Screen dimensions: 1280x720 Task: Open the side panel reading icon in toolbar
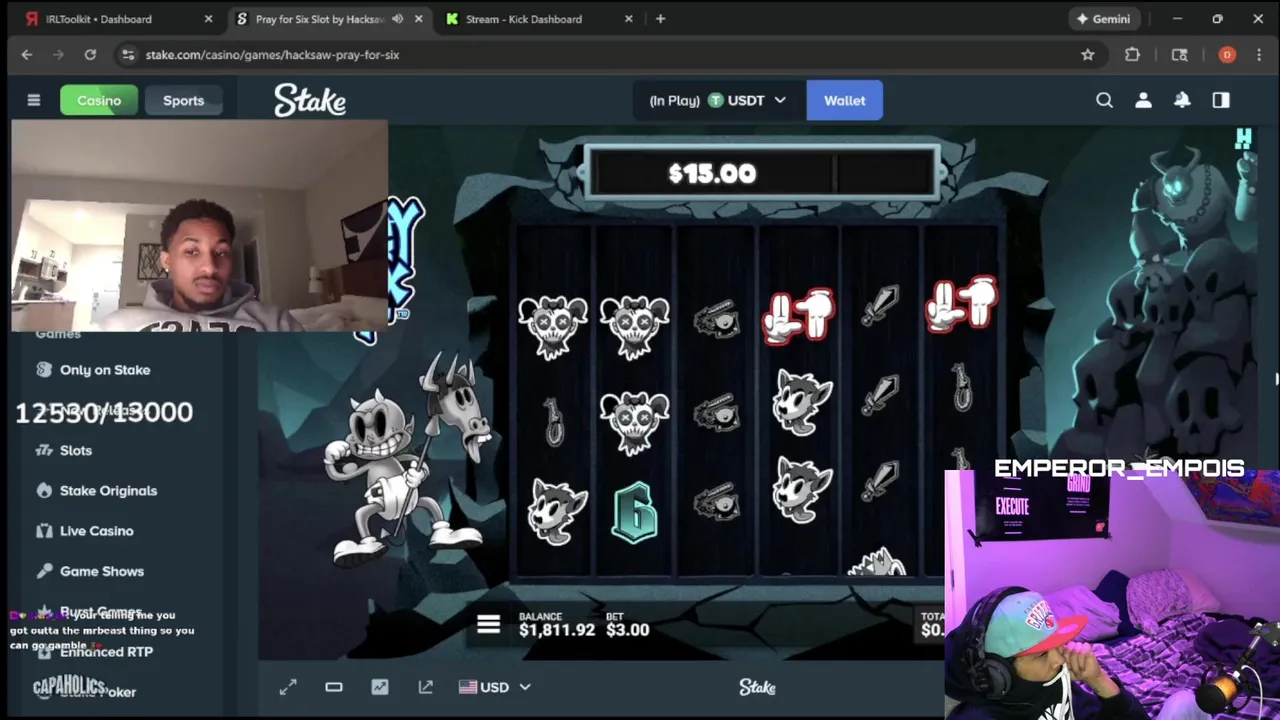click(x=1180, y=55)
